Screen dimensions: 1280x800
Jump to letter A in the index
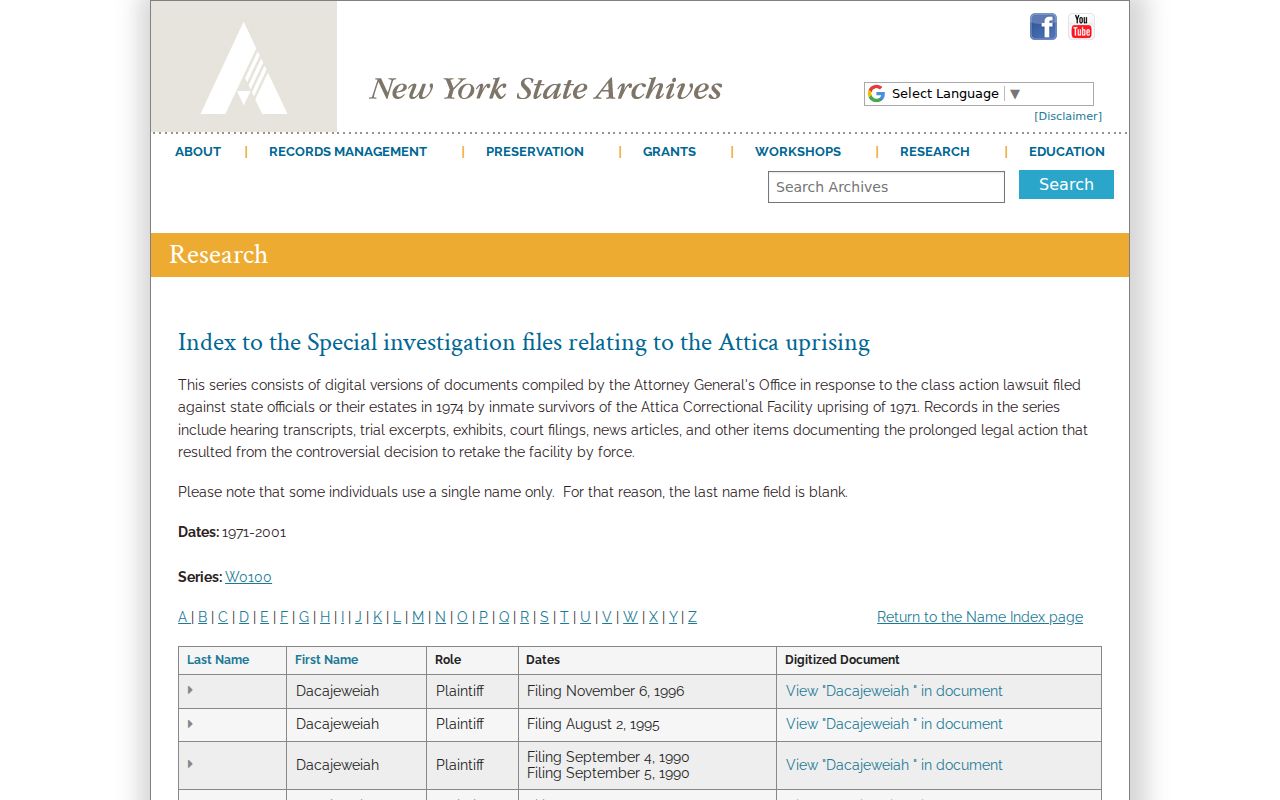pos(183,617)
